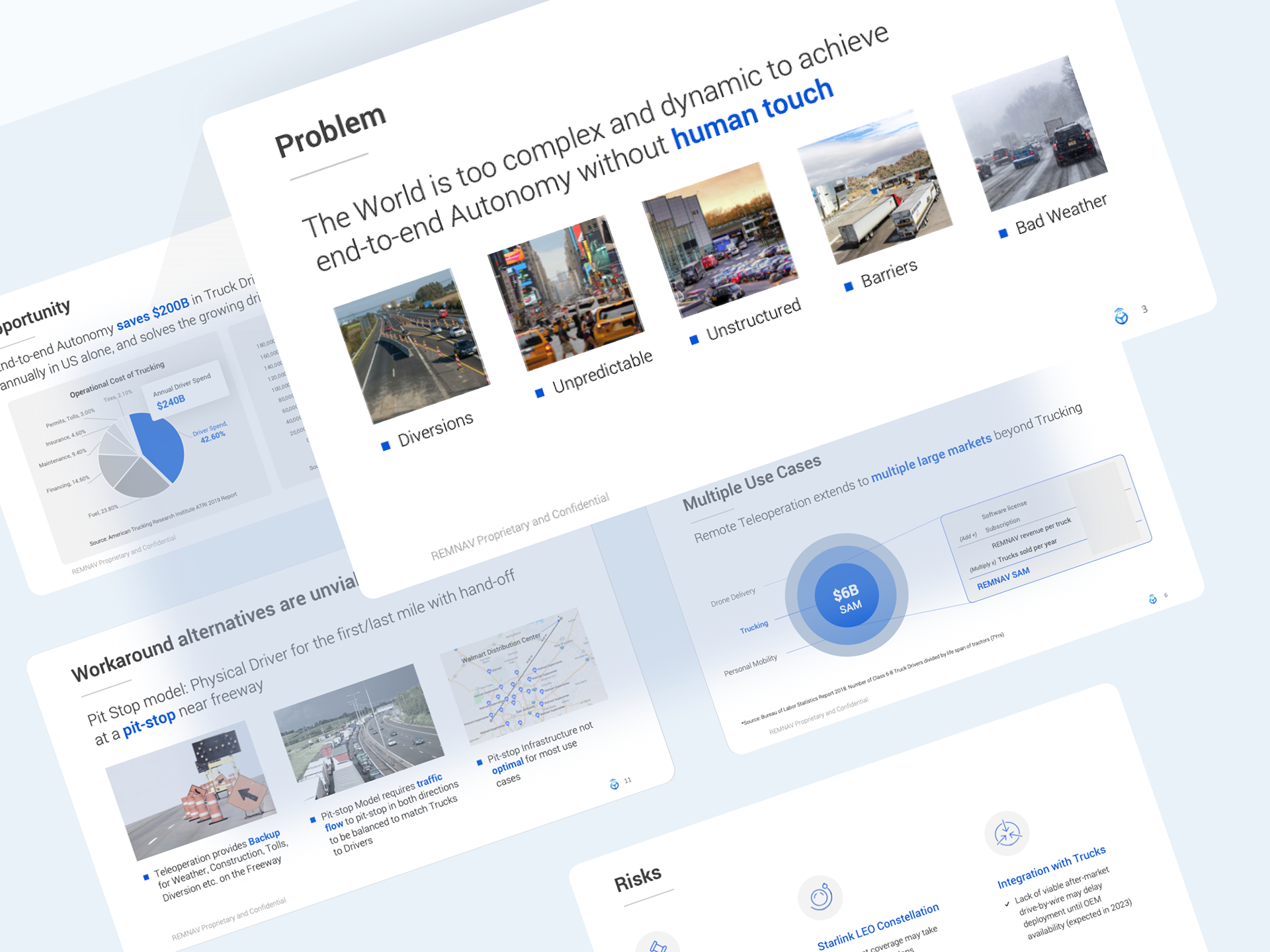The width and height of the screenshot is (1270, 952).
Task: Click the partially visible icon below Risks heading
Action: tap(657, 944)
